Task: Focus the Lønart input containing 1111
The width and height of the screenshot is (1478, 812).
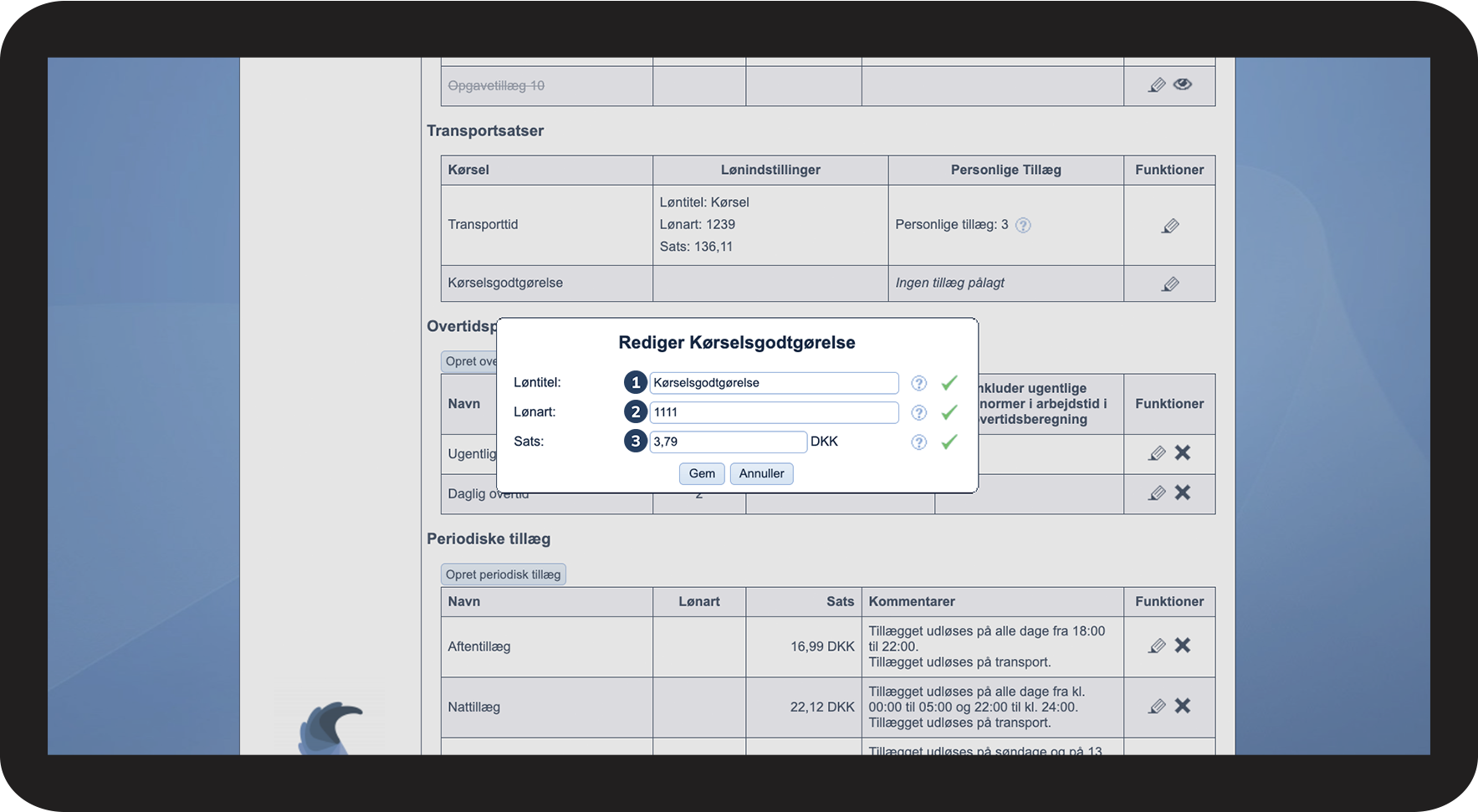Action: 774,412
